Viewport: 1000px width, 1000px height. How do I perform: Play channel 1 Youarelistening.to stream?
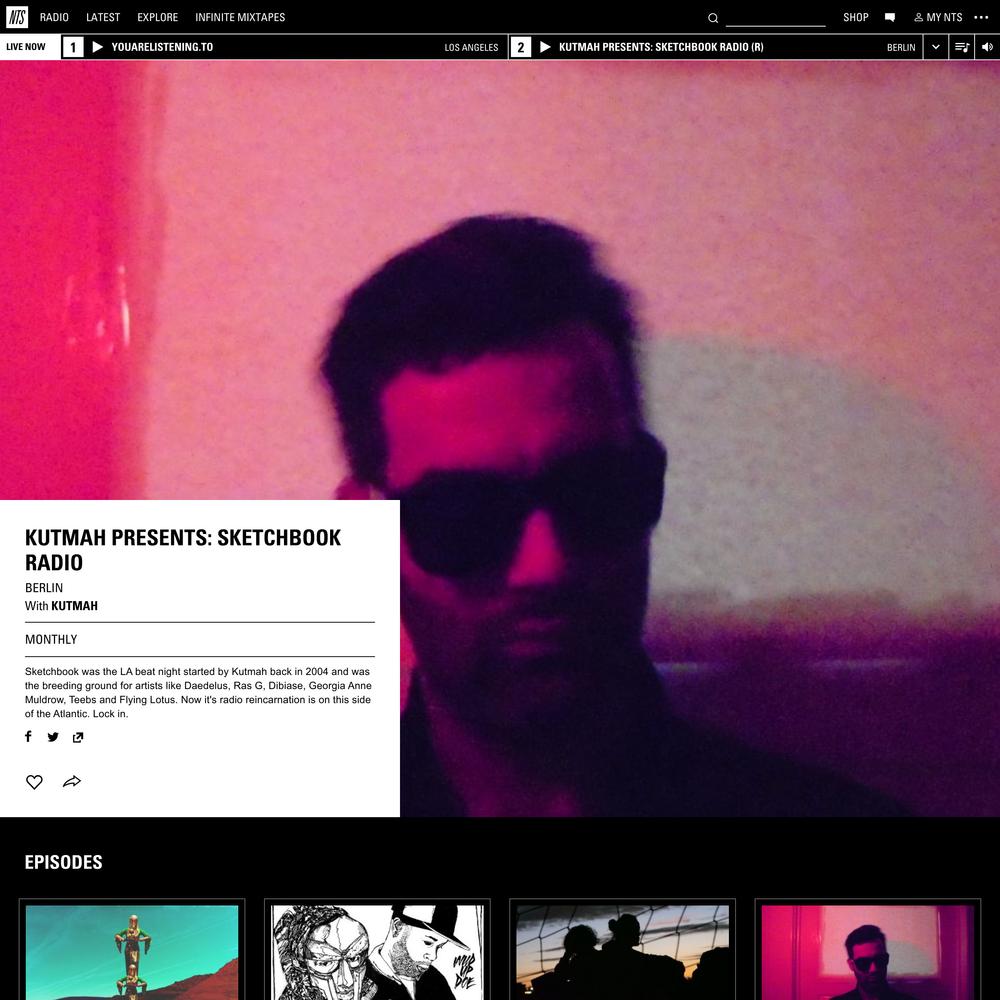click(x=98, y=47)
